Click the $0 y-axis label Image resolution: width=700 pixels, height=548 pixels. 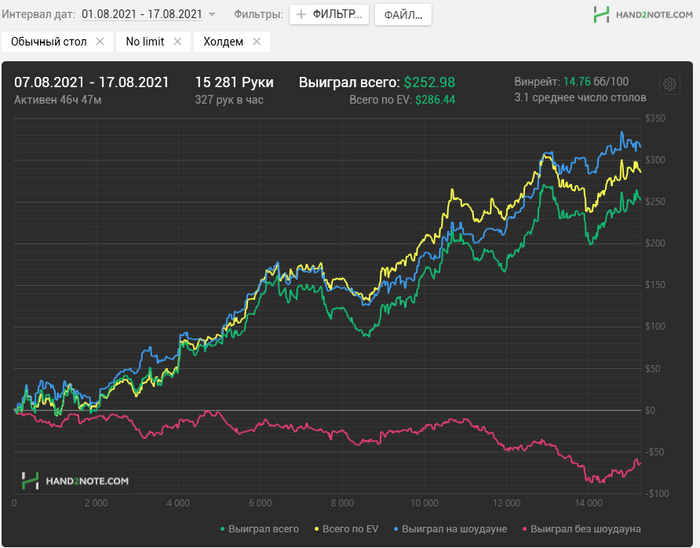click(650, 410)
